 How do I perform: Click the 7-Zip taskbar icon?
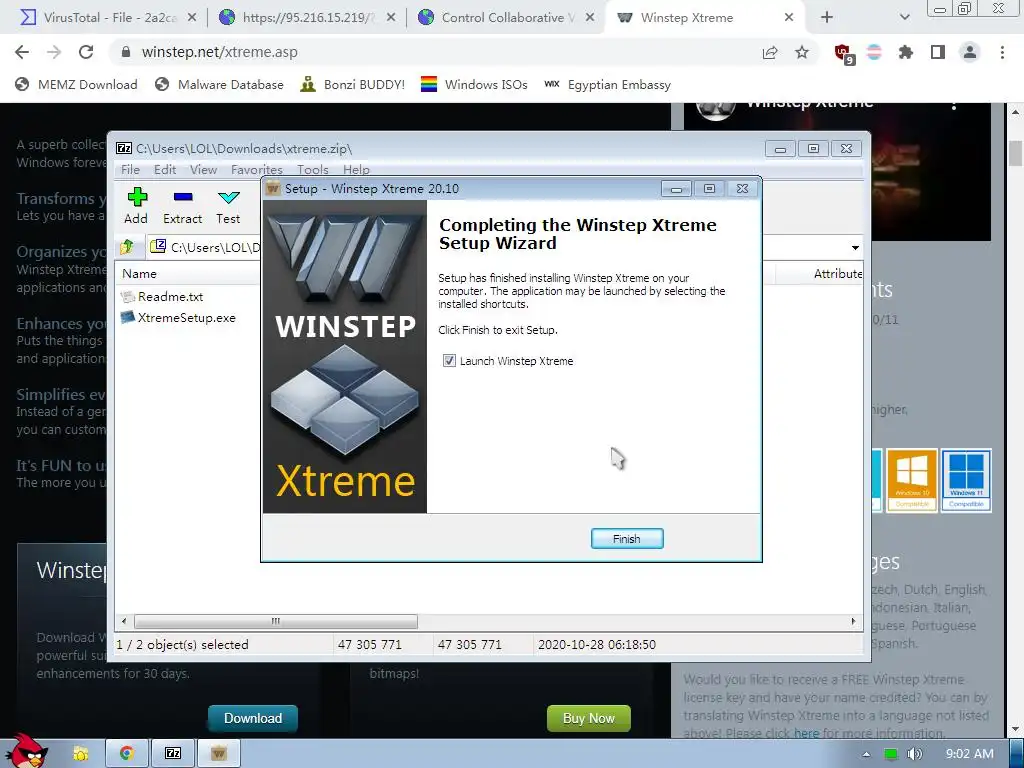pyautogui.click(x=173, y=754)
